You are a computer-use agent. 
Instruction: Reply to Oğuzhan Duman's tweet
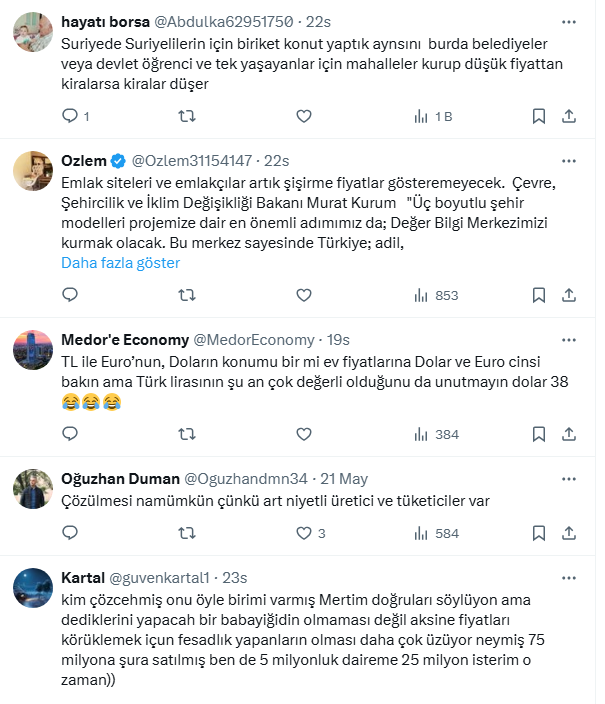tap(70, 533)
